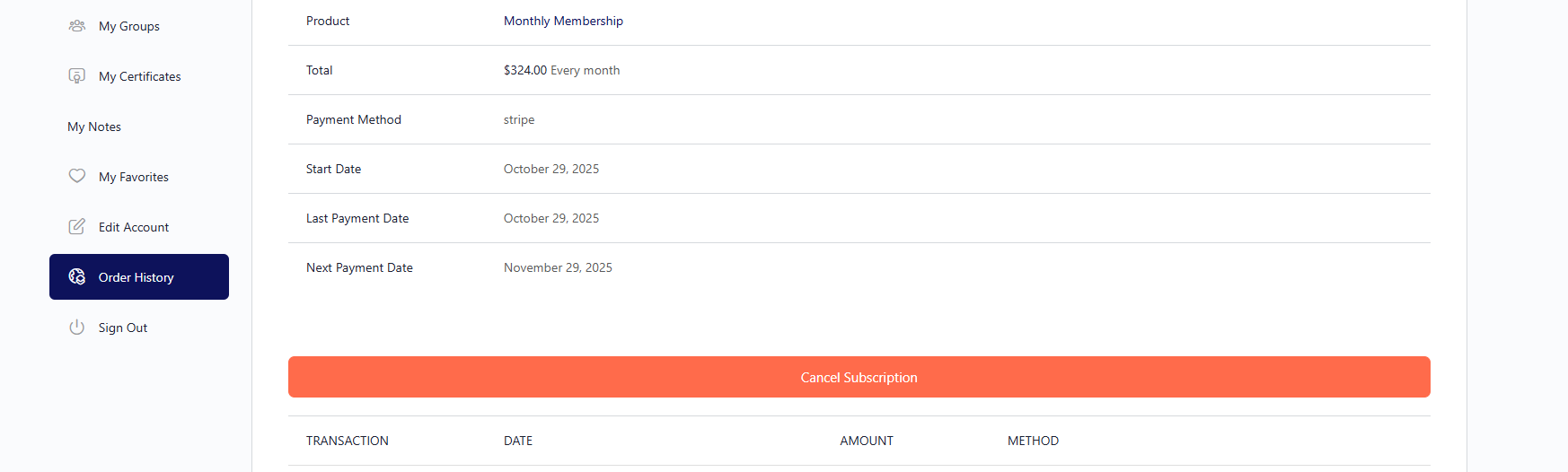1568x472 pixels.
Task: Click the Every month billing interval text
Action: click(x=586, y=70)
